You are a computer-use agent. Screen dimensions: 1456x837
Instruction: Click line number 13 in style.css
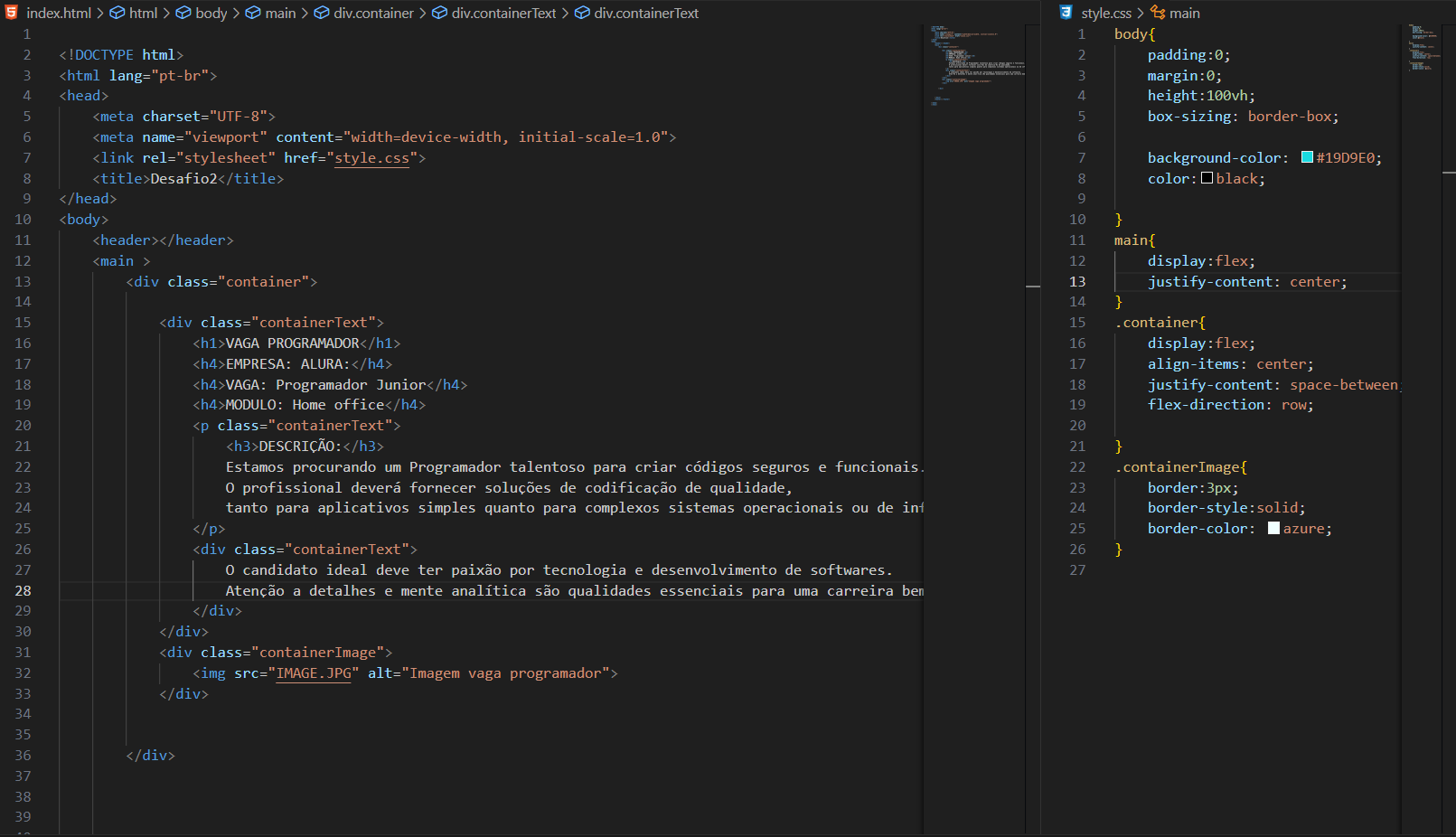(1077, 281)
